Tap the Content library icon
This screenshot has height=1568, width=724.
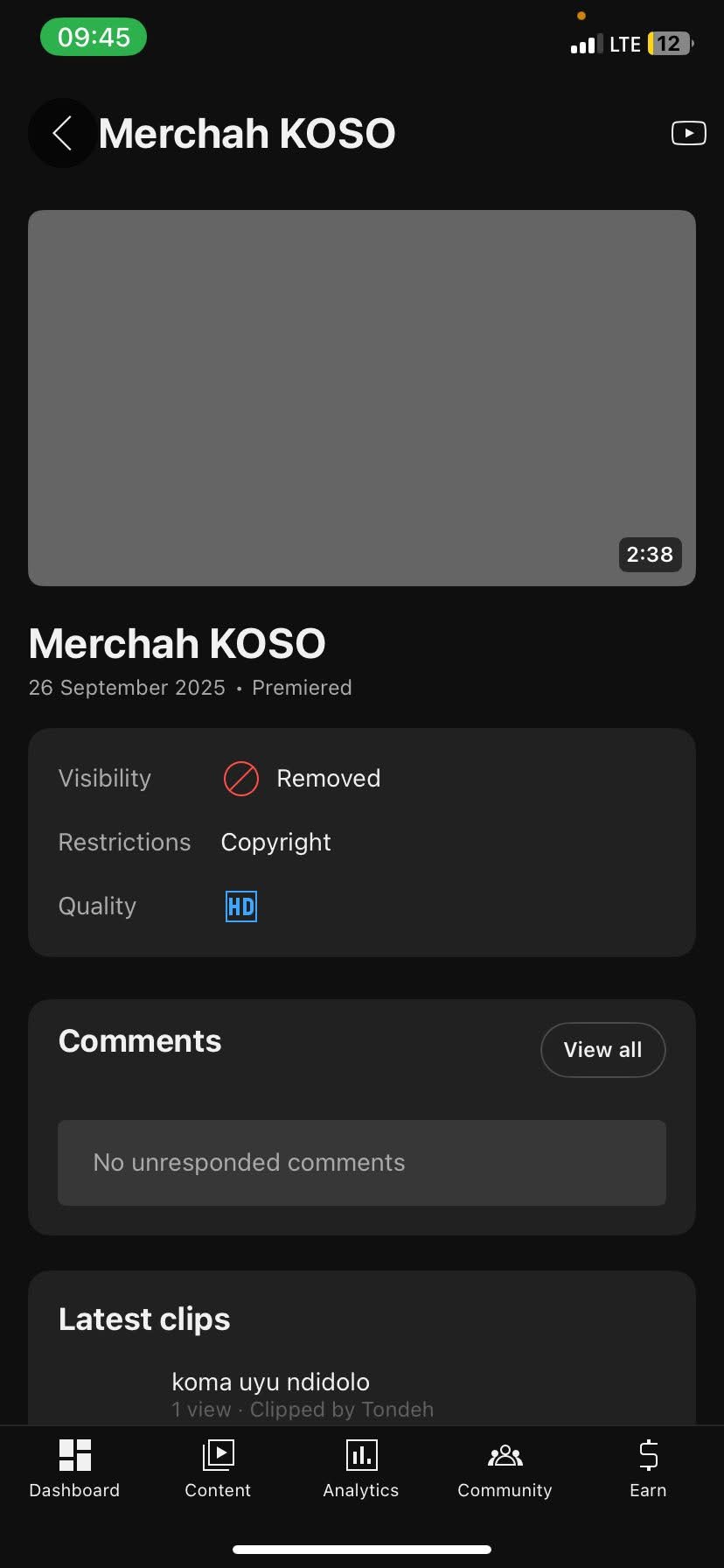click(218, 1455)
